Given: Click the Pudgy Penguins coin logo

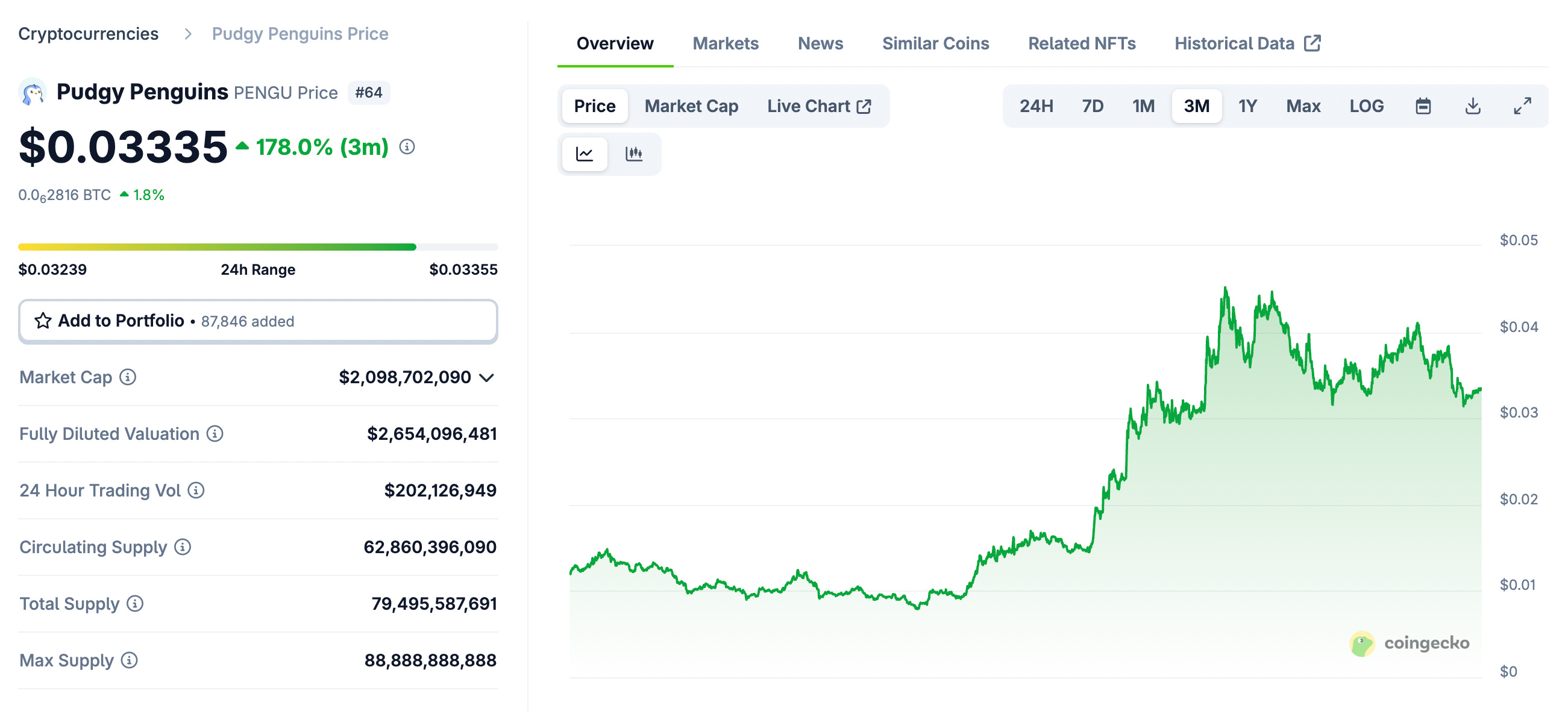Looking at the screenshot, I should pos(33,93).
